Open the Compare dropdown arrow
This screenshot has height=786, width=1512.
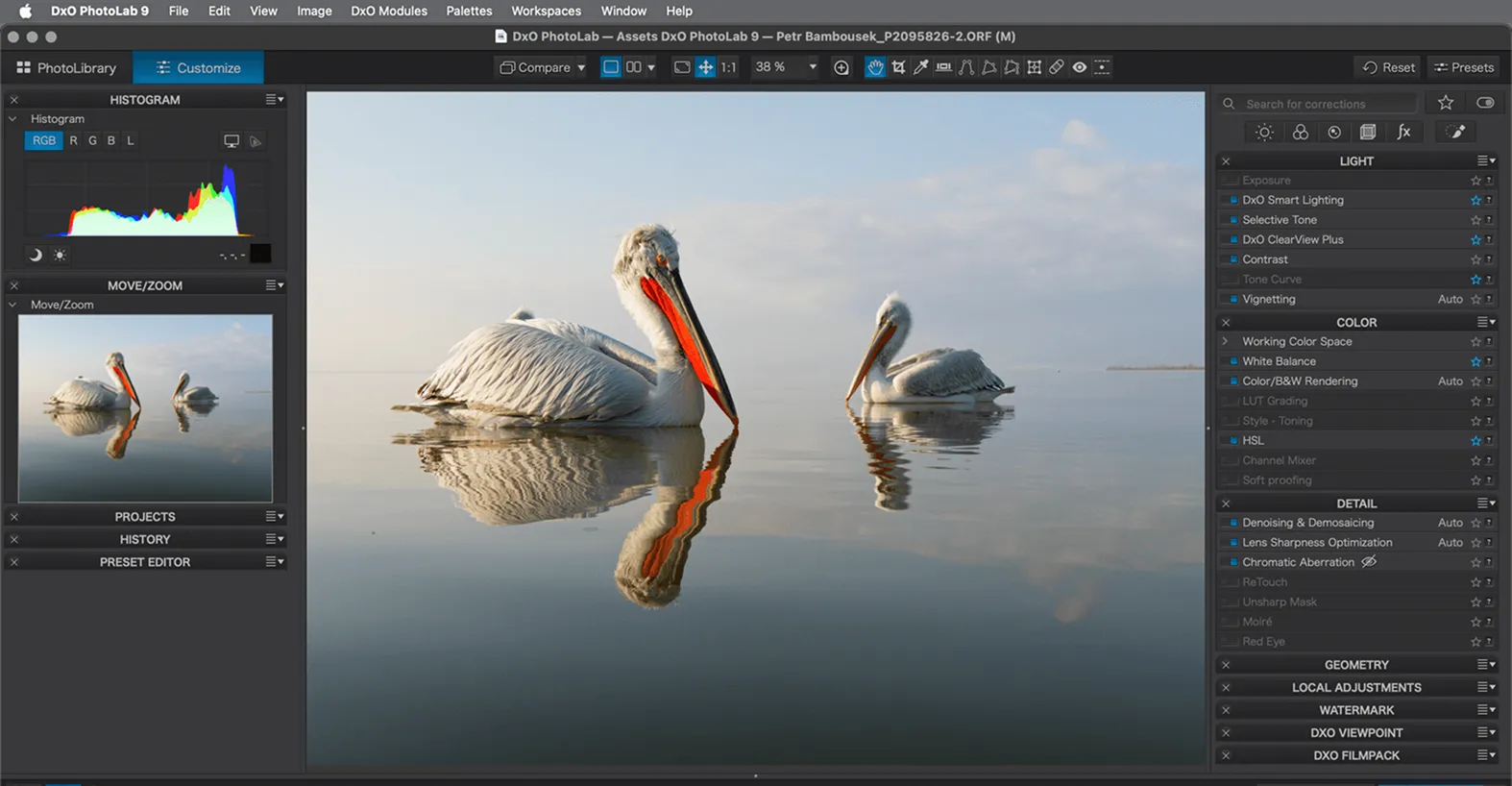[581, 68]
